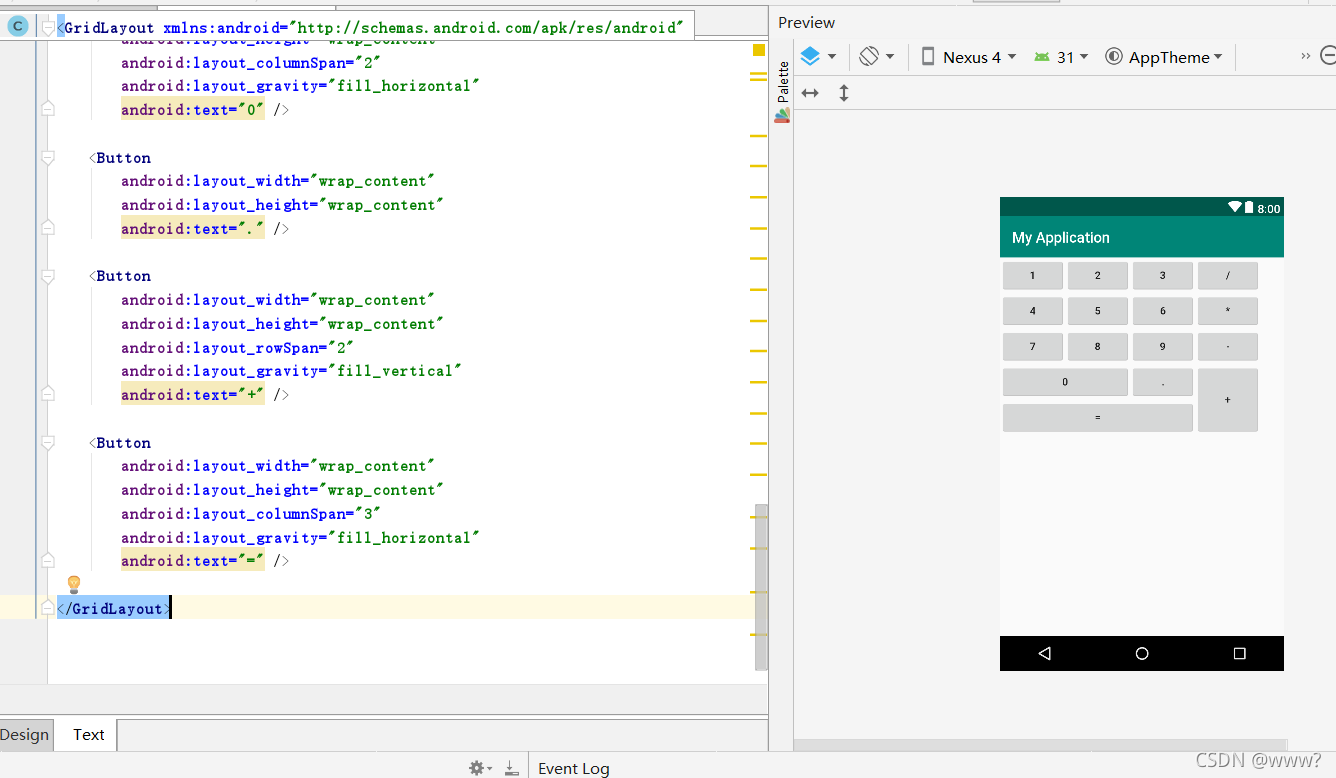Screen dimensions: 1336x778
Task: Open the Palette side tab
Action: click(783, 91)
